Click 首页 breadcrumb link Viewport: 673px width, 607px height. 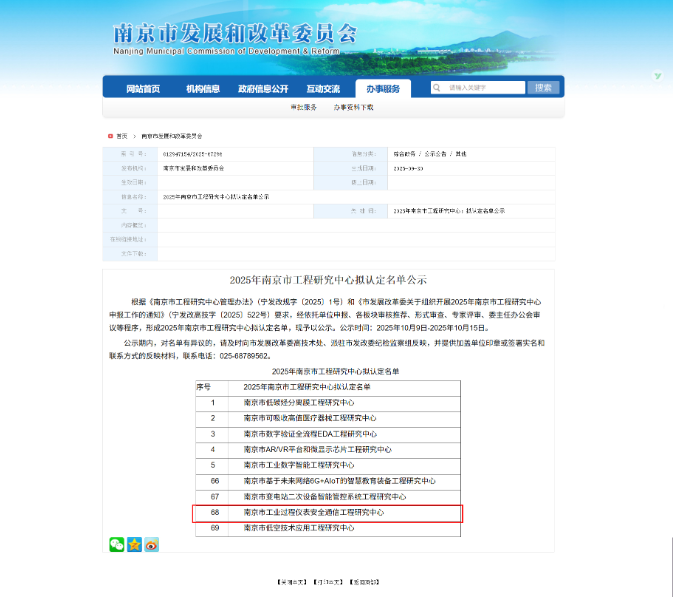(x=122, y=135)
